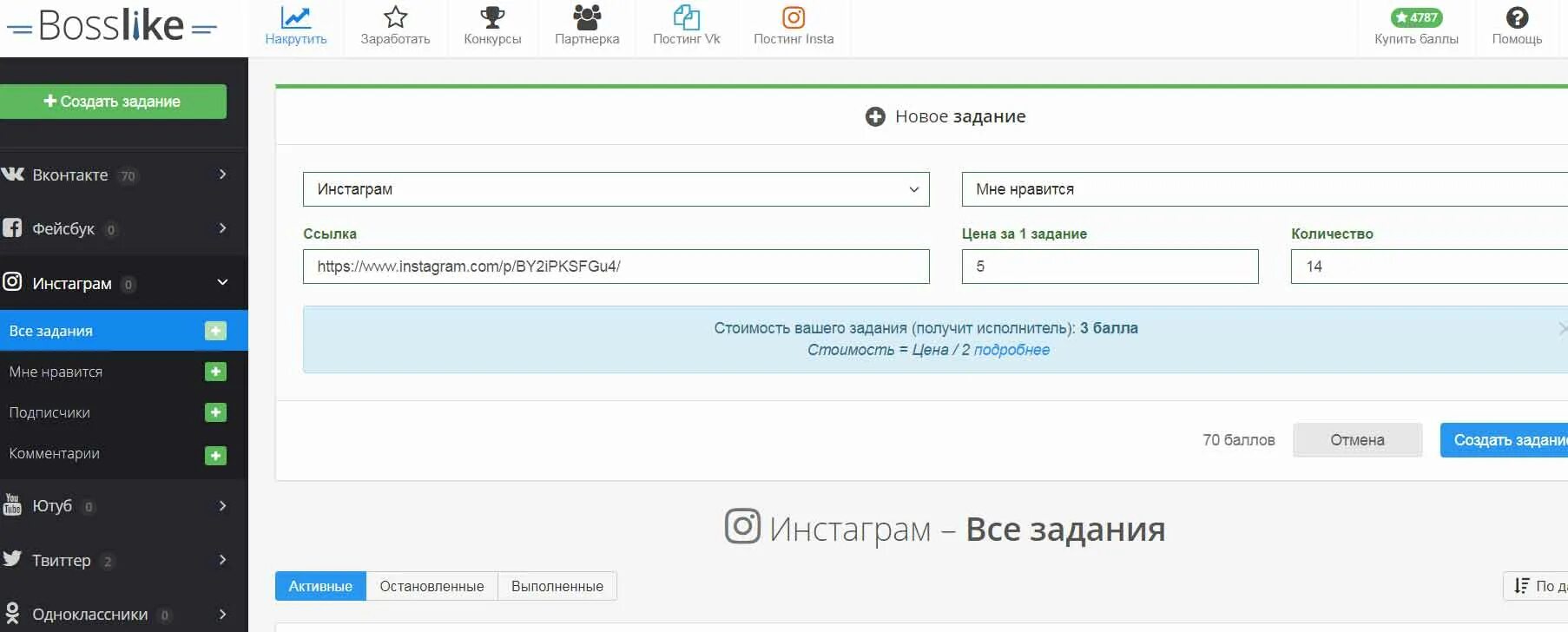Image resolution: width=1568 pixels, height=632 pixels.
Task: Click the Ютуб sidebar icon
Action: pyautogui.click(x=12, y=505)
